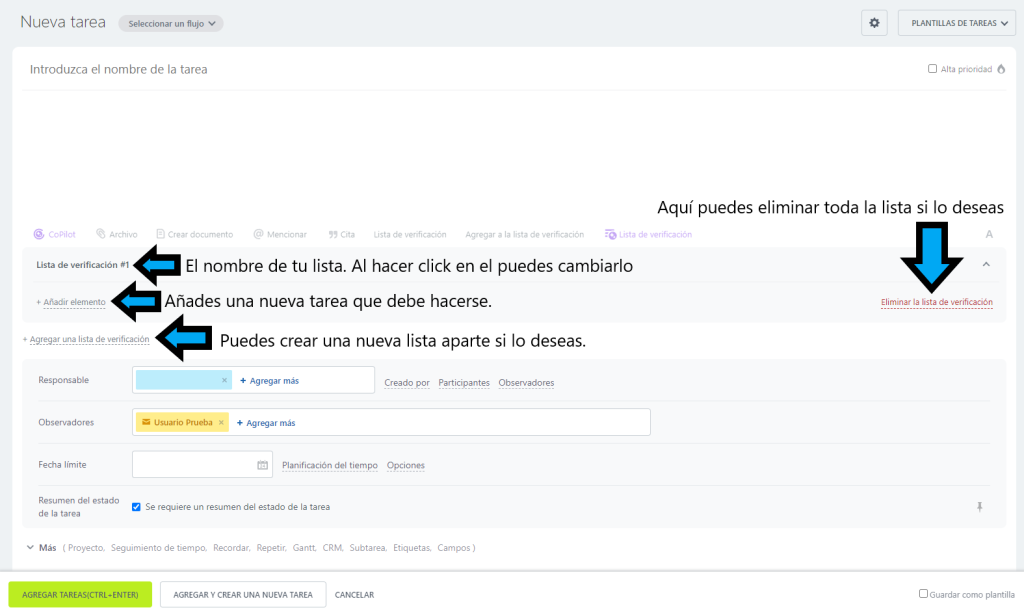Remove Usuario Prueba from Observadores
Viewport: 1024px width, 612px height.
click(x=221, y=423)
